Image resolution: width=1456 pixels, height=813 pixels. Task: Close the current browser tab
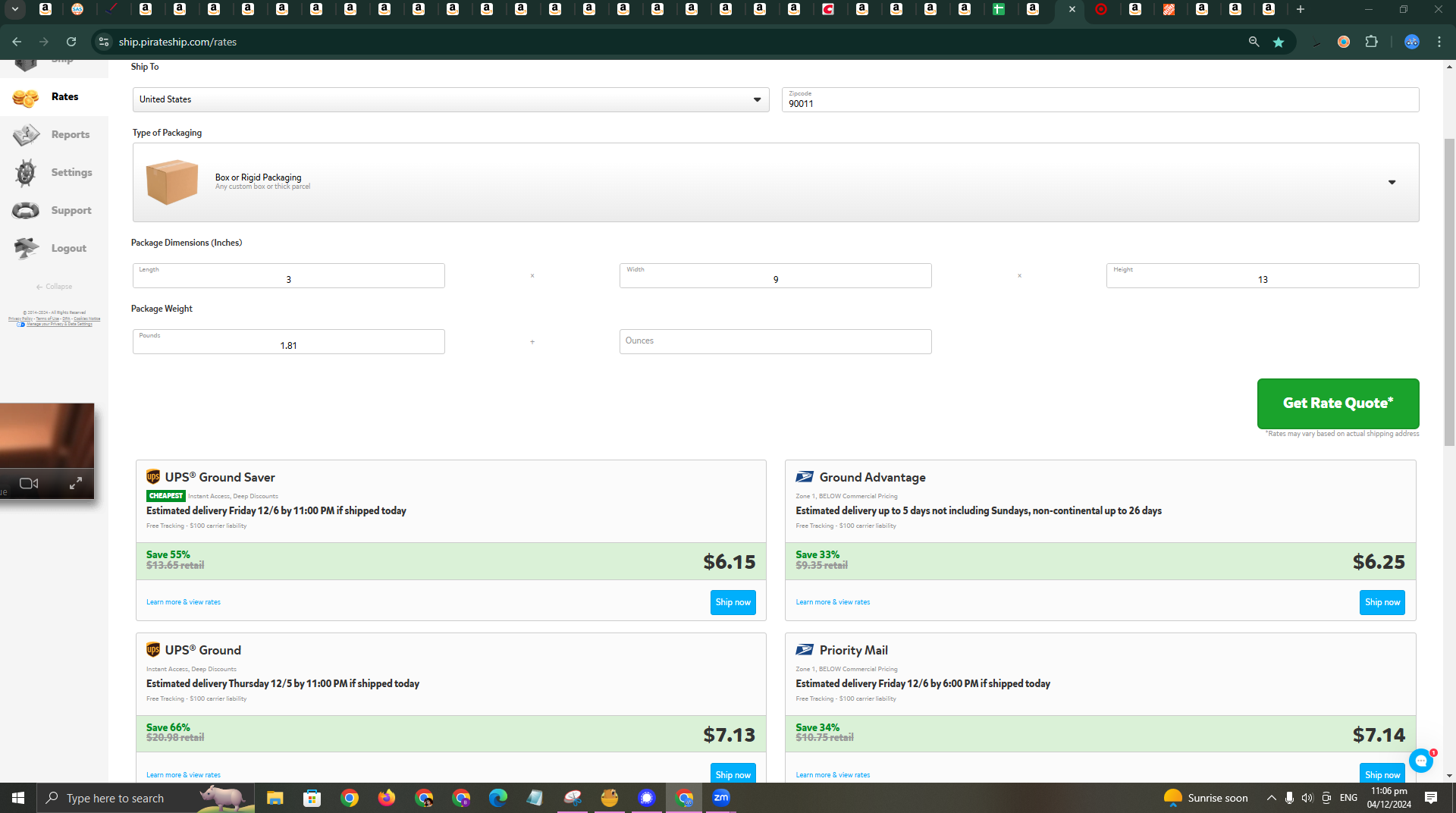pos(1072,9)
